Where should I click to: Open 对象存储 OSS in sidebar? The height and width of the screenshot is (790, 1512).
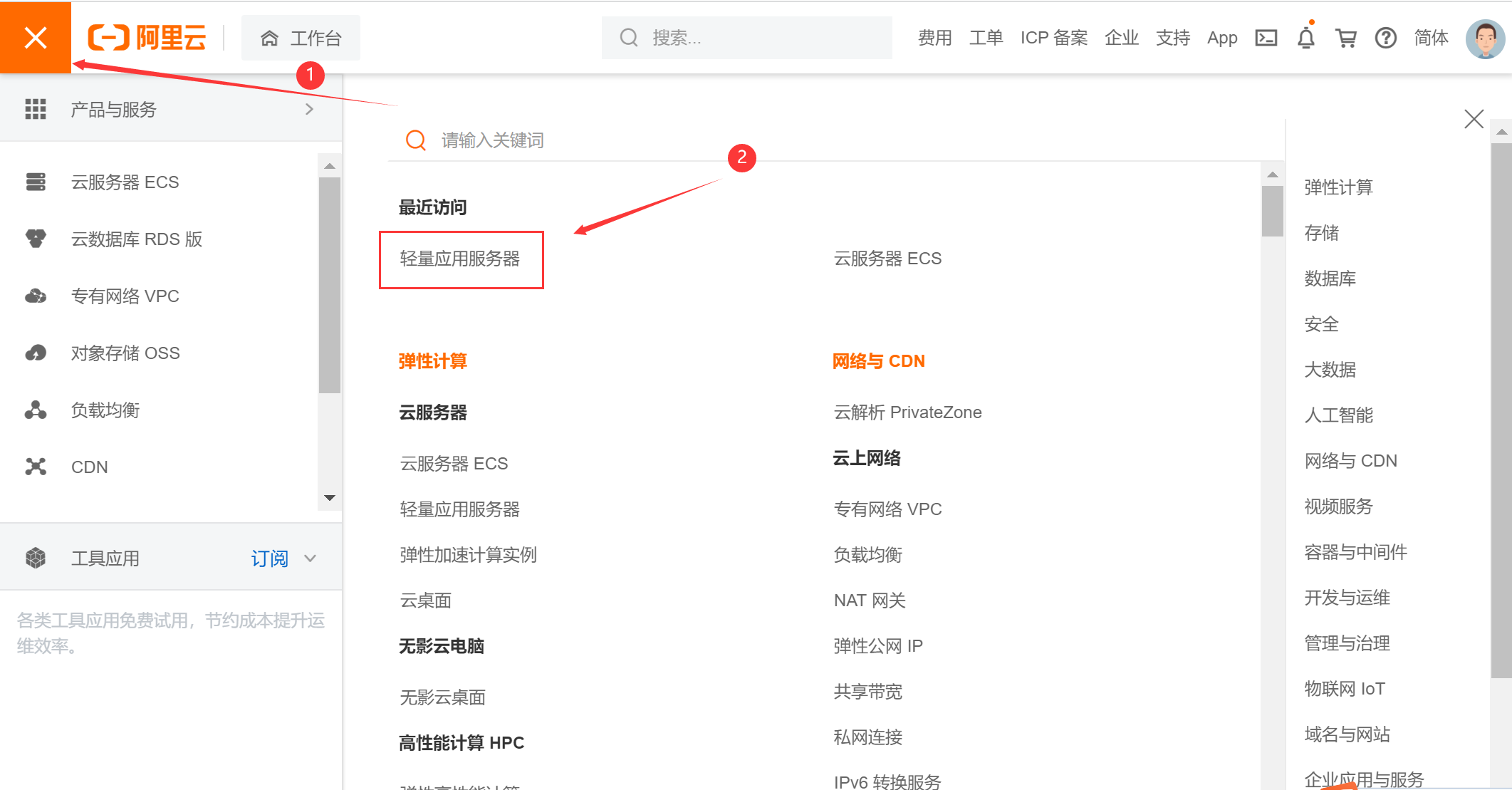pyautogui.click(x=125, y=353)
